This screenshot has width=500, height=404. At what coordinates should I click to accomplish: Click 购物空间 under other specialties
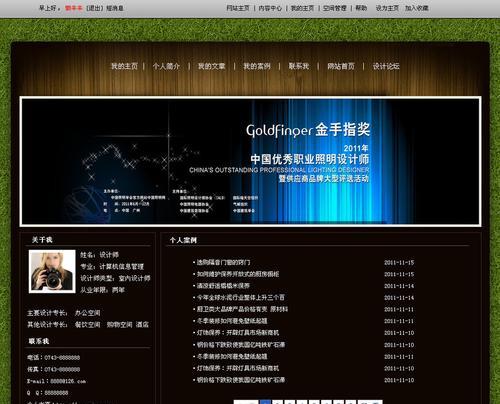[x=119, y=324]
